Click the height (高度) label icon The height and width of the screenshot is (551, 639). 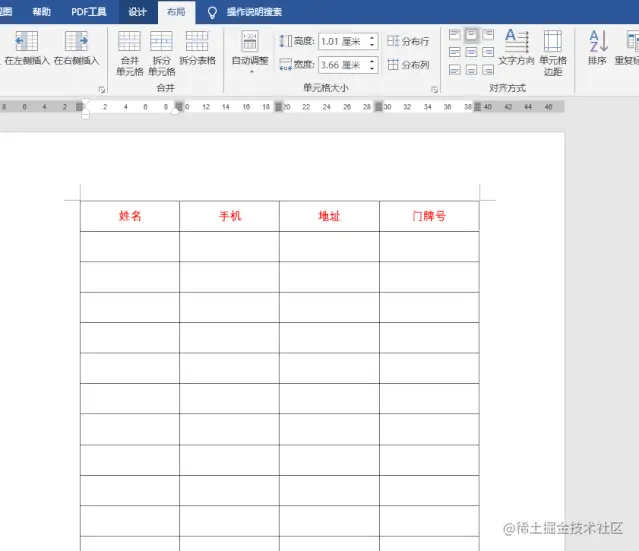[286, 41]
